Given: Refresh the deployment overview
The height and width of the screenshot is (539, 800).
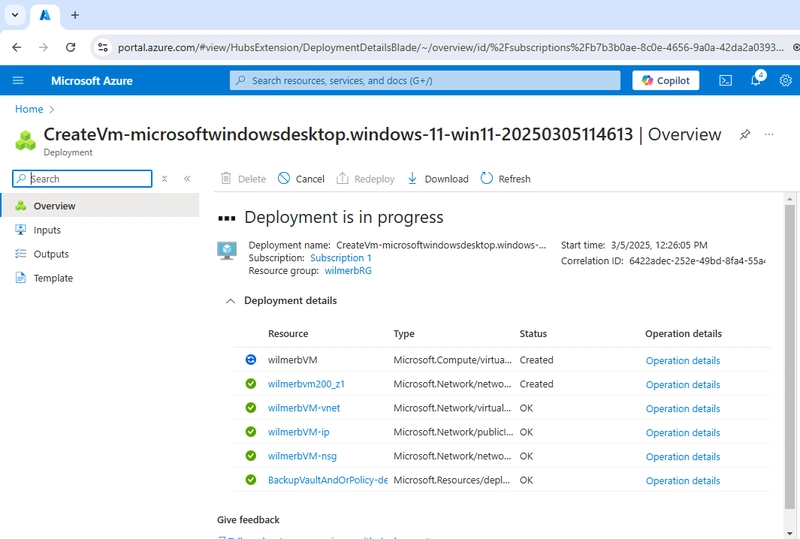Looking at the screenshot, I should pyautogui.click(x=506, y=179).
